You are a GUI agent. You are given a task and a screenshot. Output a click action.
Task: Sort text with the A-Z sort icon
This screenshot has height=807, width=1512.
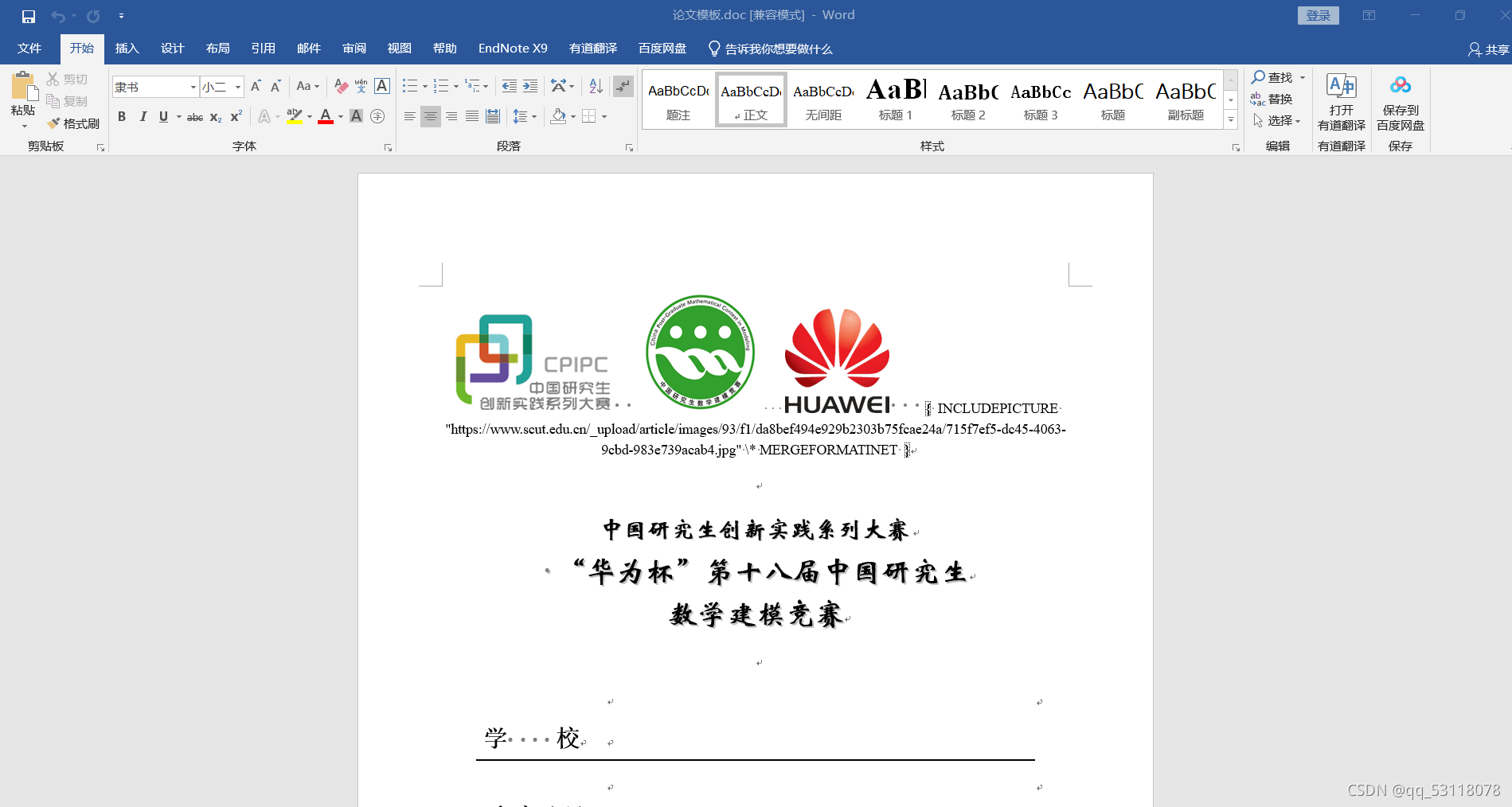pos(596,86)
